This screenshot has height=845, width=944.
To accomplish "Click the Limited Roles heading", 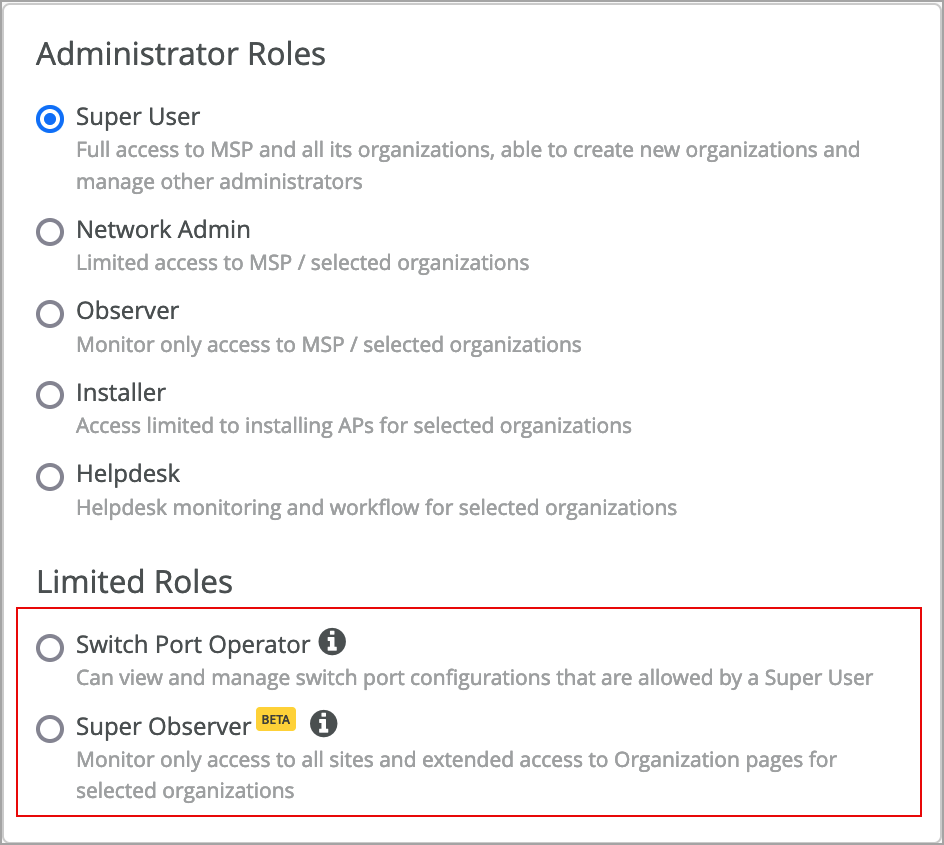I will (x=134, y=582).
